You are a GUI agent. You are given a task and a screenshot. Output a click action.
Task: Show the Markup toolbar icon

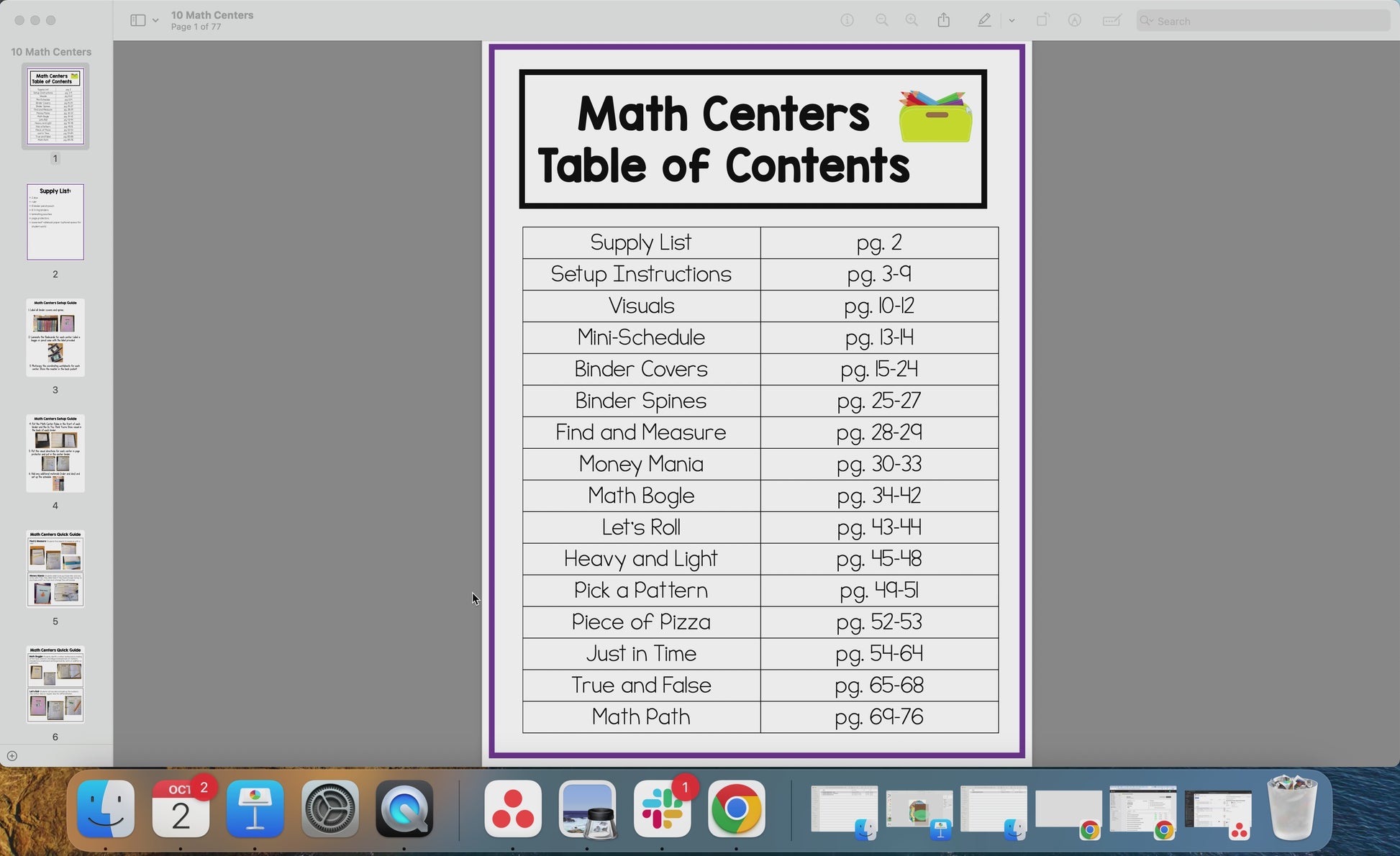click(x=1074, y=21)
